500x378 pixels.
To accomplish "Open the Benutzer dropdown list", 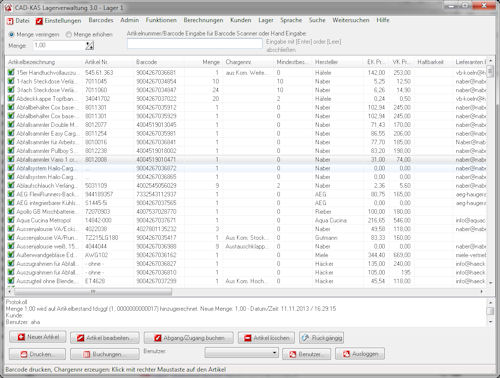I will tap(242, 352).
